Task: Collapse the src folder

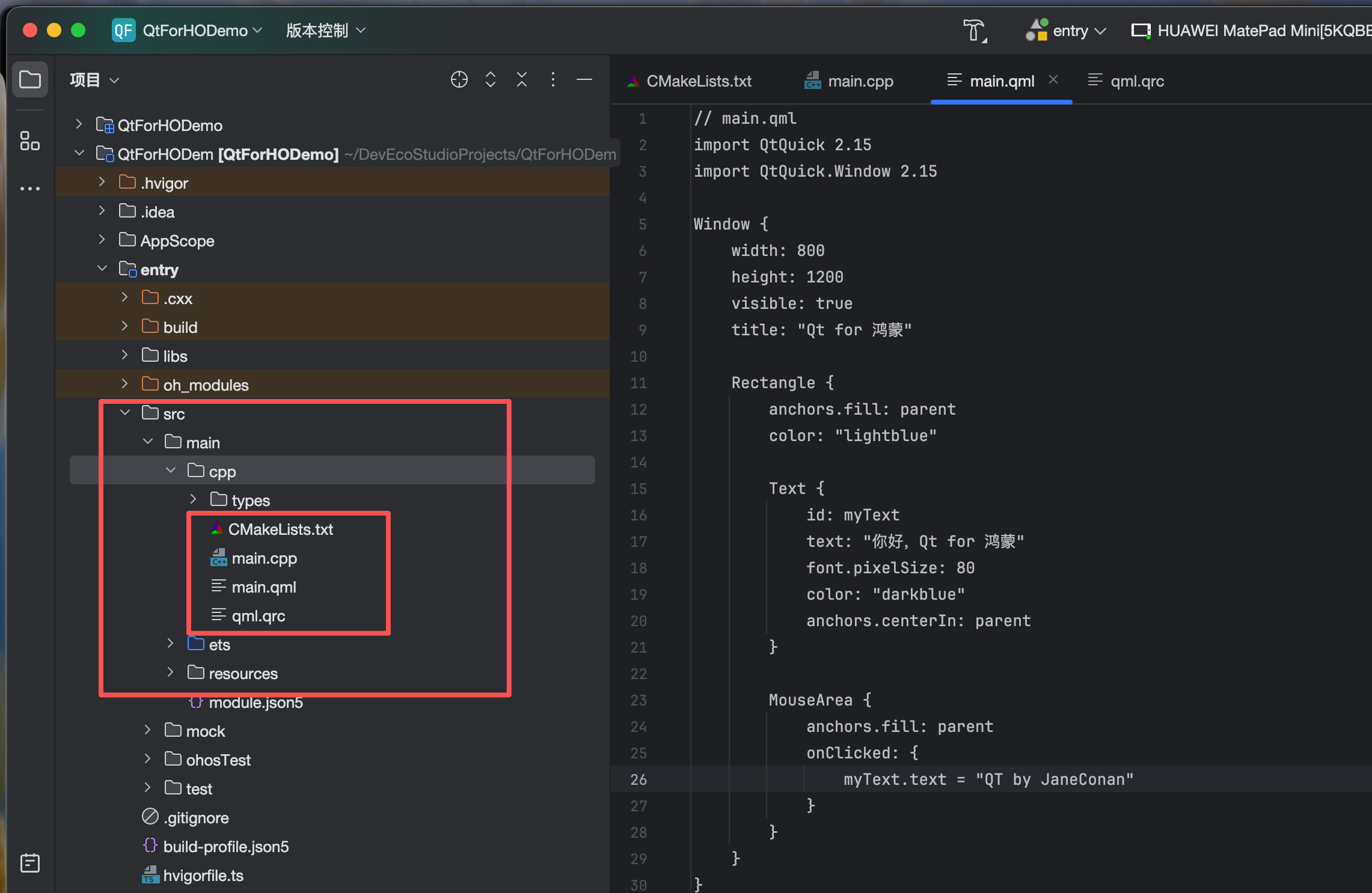Action: click(x=125, y=413)
